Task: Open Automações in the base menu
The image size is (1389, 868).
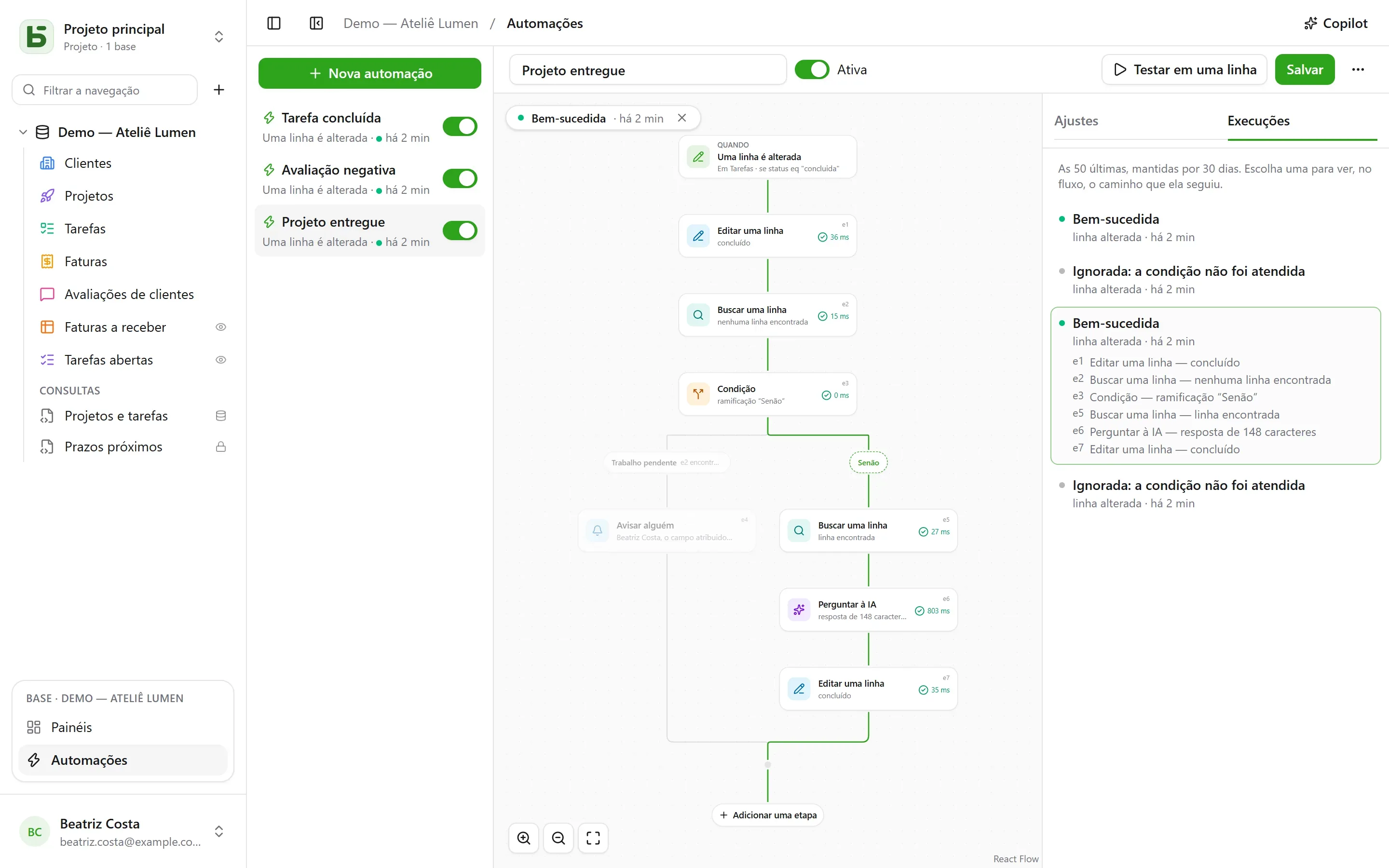Action: pos(123,760)
